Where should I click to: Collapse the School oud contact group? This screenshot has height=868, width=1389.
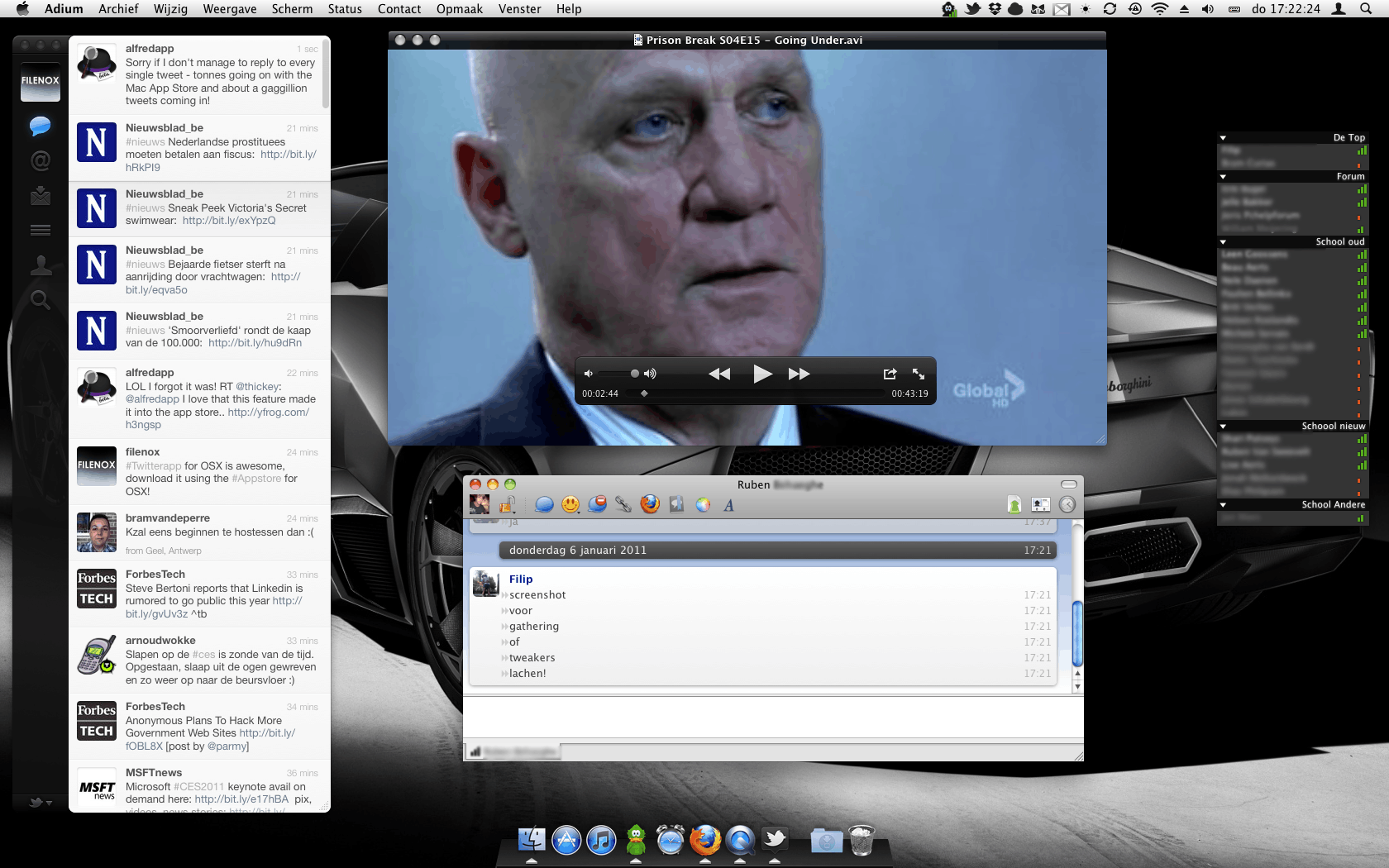[1223, 242]
